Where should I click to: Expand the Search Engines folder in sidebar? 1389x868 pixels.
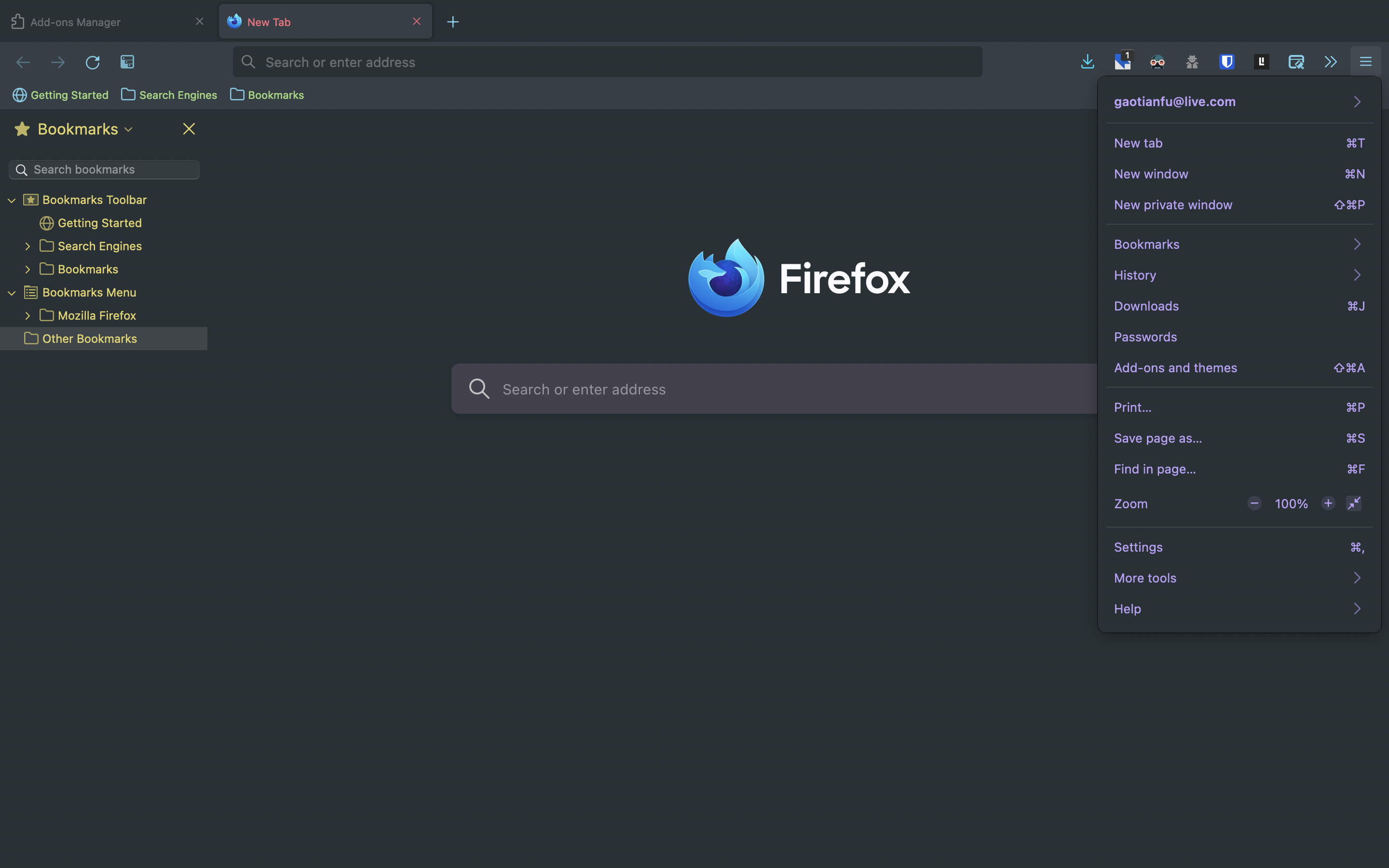point(27,246)
